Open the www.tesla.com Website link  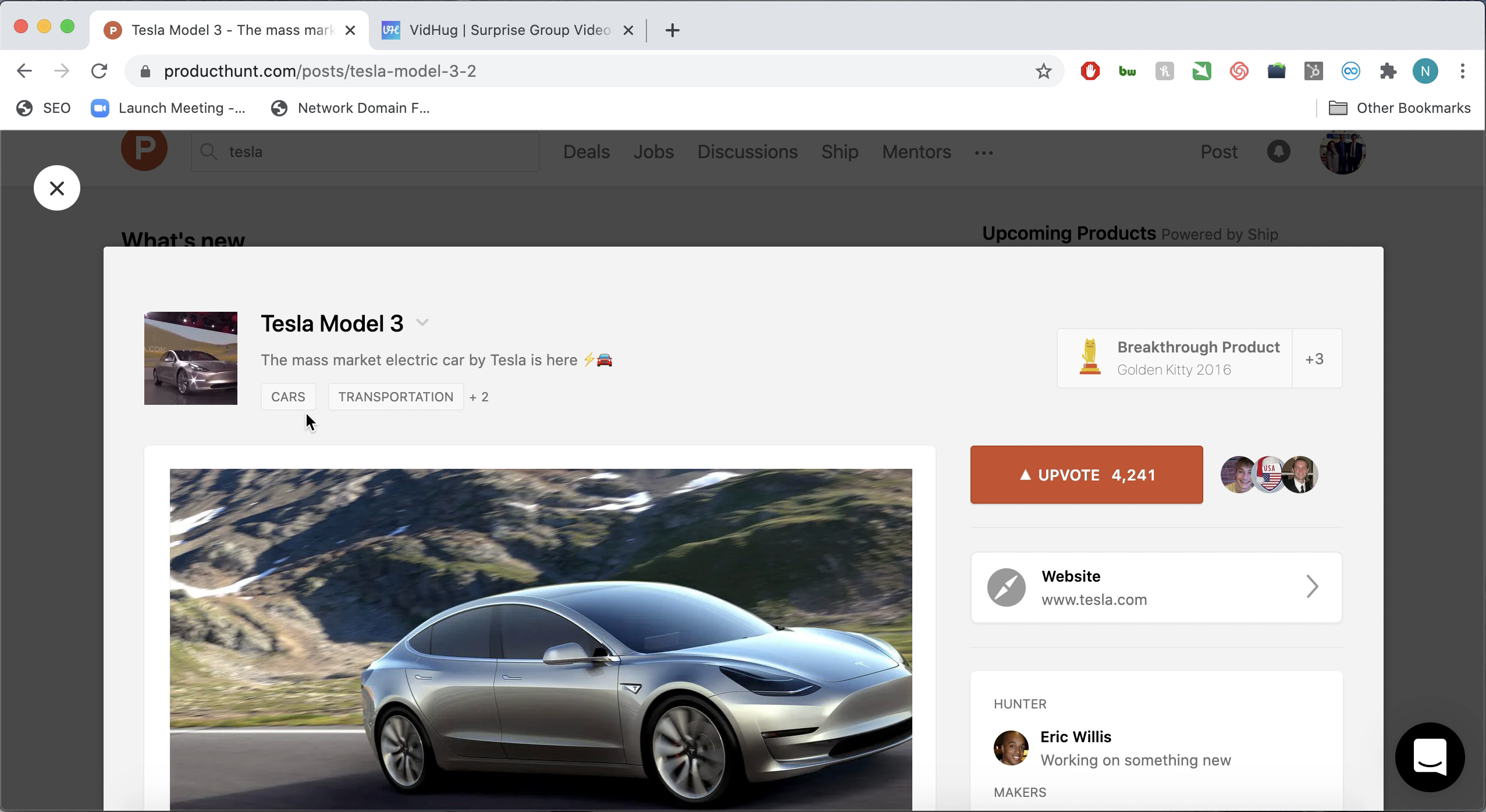click(x=1156, y=587)
